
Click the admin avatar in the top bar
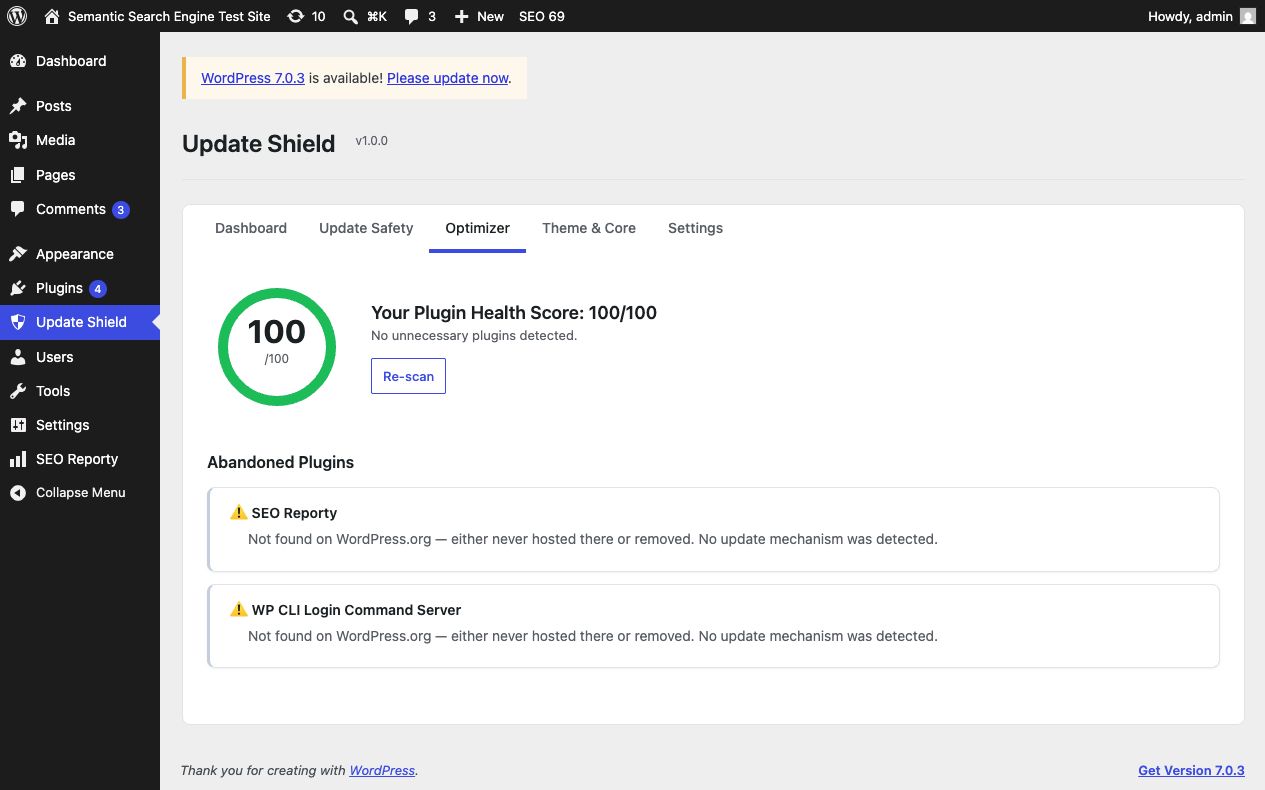point(1248,16)
